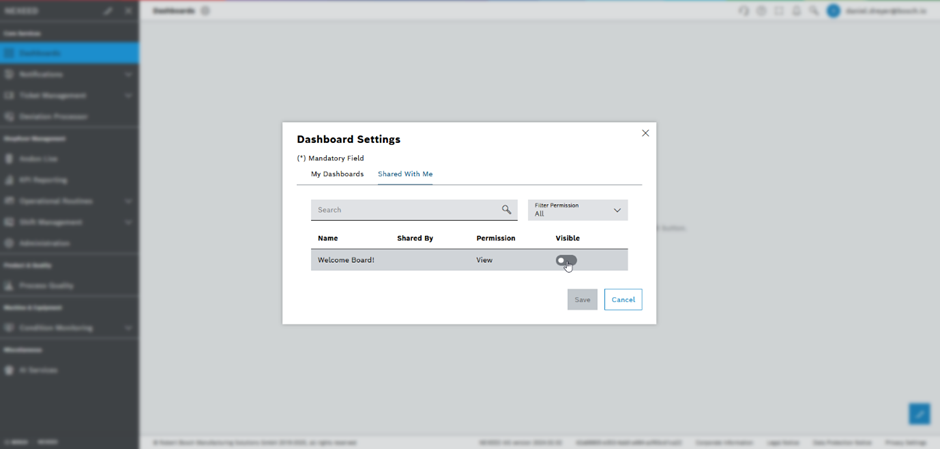The height and width of the screenshot is (449, 940).
Task: Click the Process Quality sidebar icon
Action: tap(8, 286)
